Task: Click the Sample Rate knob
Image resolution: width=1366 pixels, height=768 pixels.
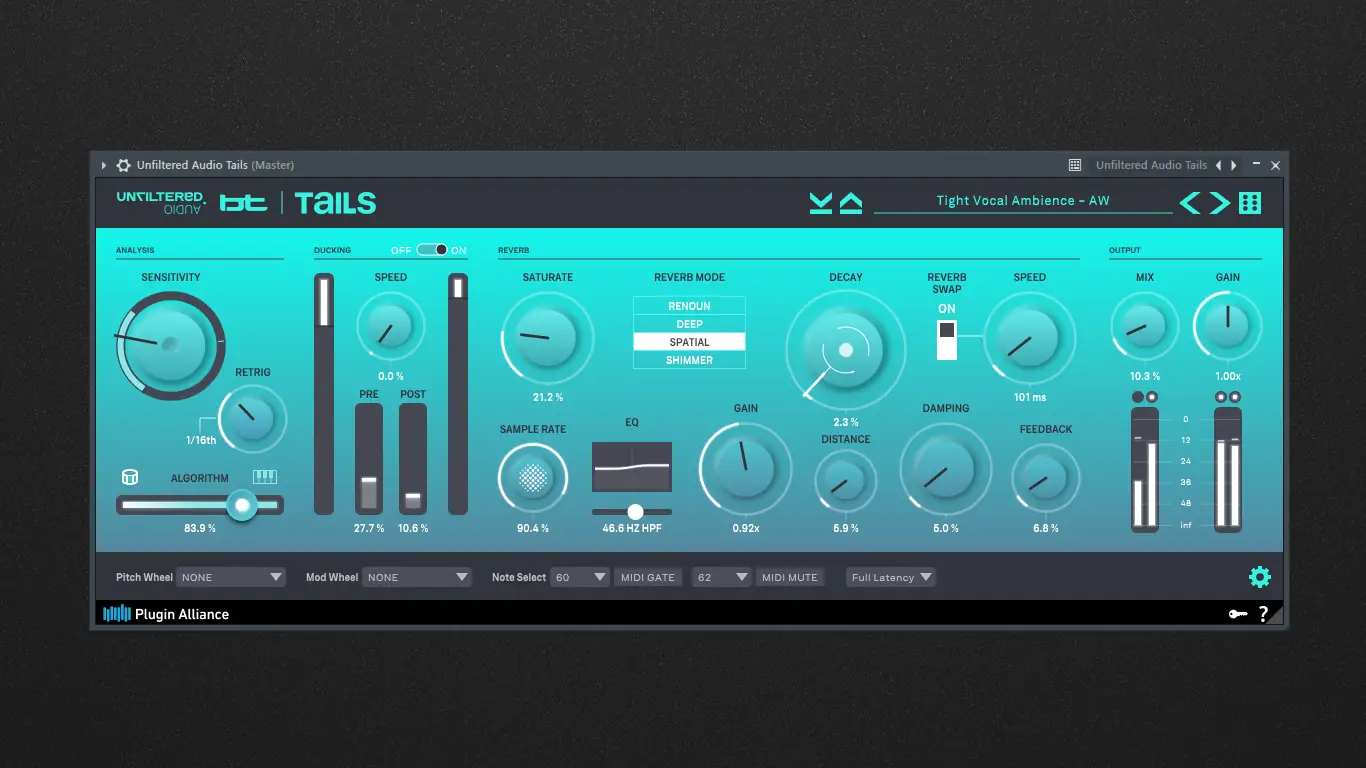Action: [x=533, y=478]
